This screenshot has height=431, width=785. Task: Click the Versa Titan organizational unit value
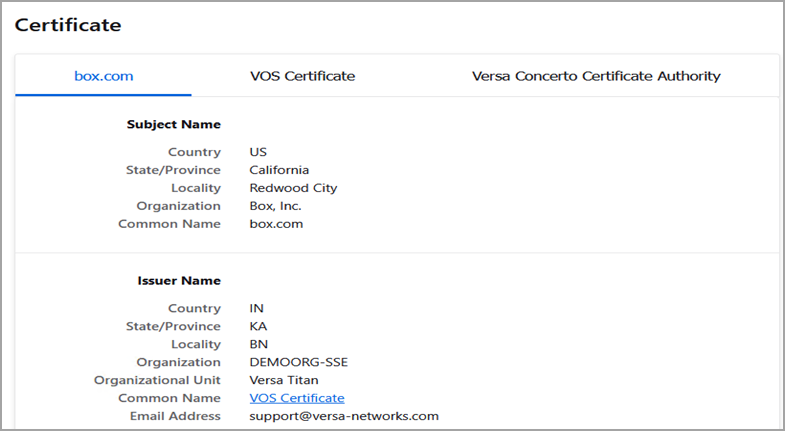point(284,380)
